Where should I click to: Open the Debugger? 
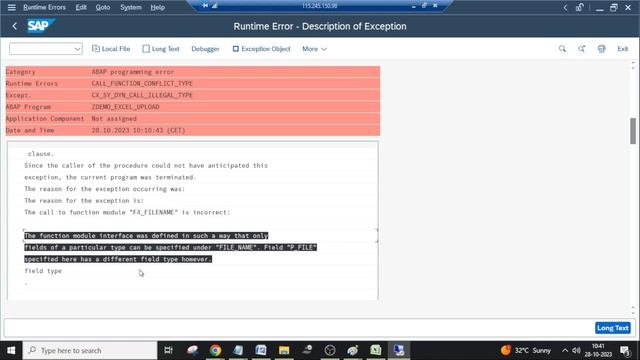click(x=205, y=49)
